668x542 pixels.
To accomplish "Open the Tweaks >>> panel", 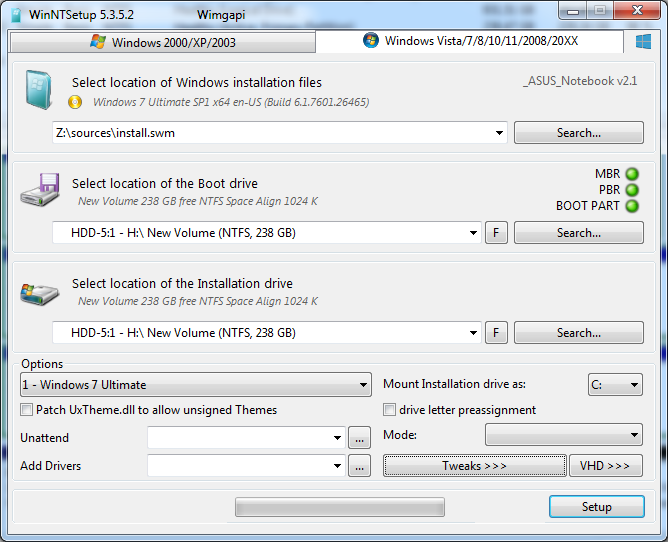I will (x=475, y=466).
